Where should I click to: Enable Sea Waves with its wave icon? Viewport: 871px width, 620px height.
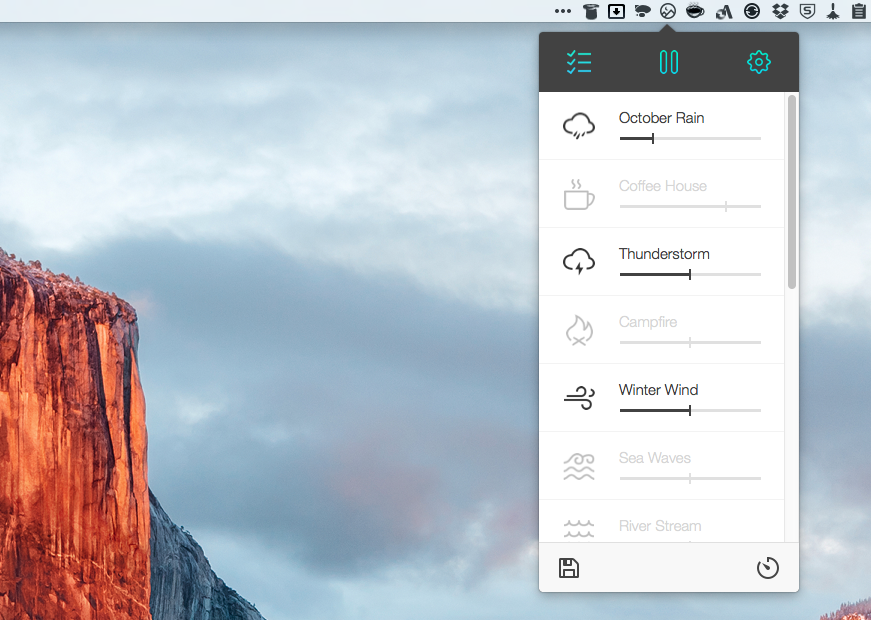pos(579,466)
